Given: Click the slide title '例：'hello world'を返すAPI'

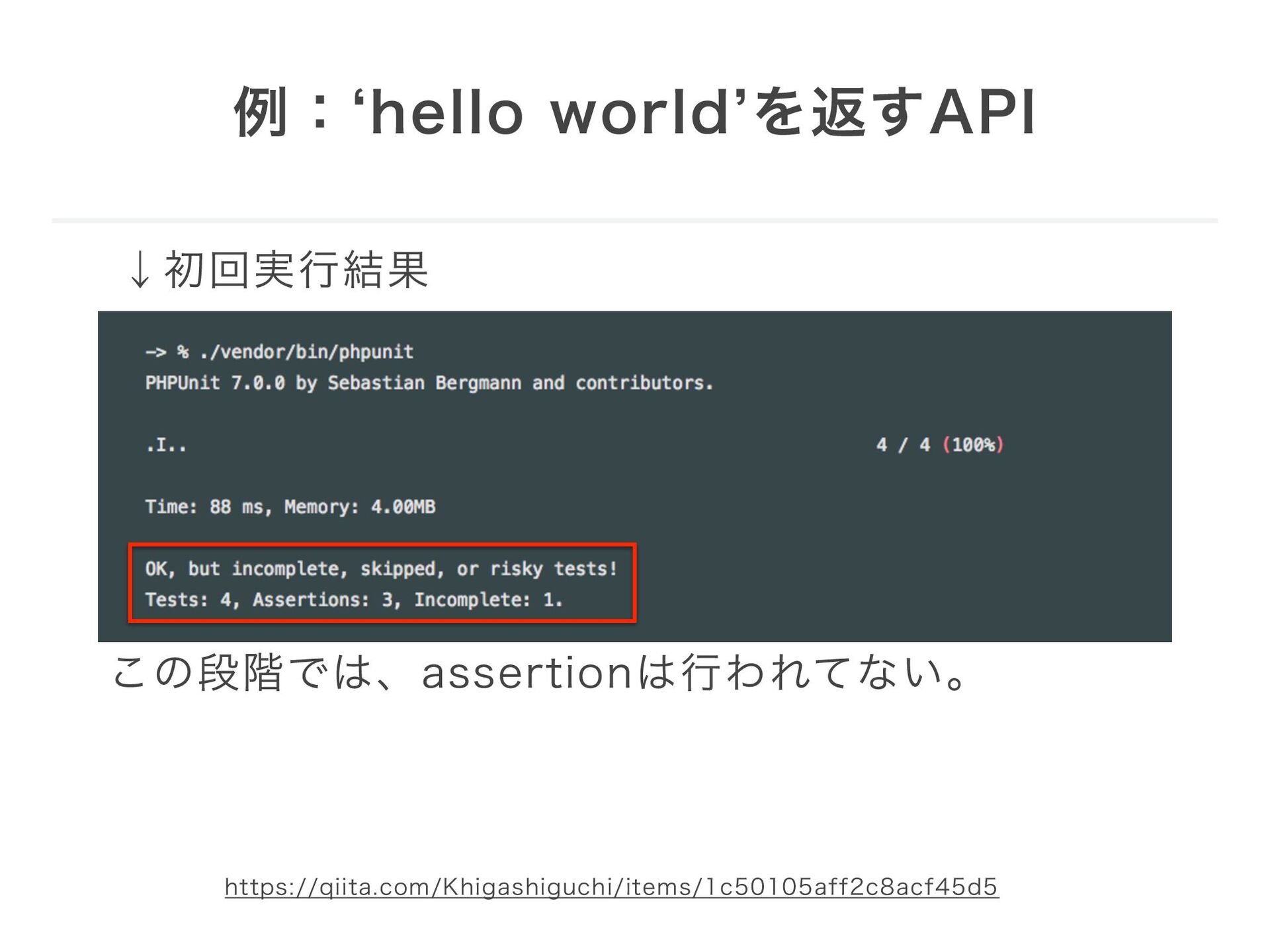Looking at the screenshot, I should pos(635,112).
